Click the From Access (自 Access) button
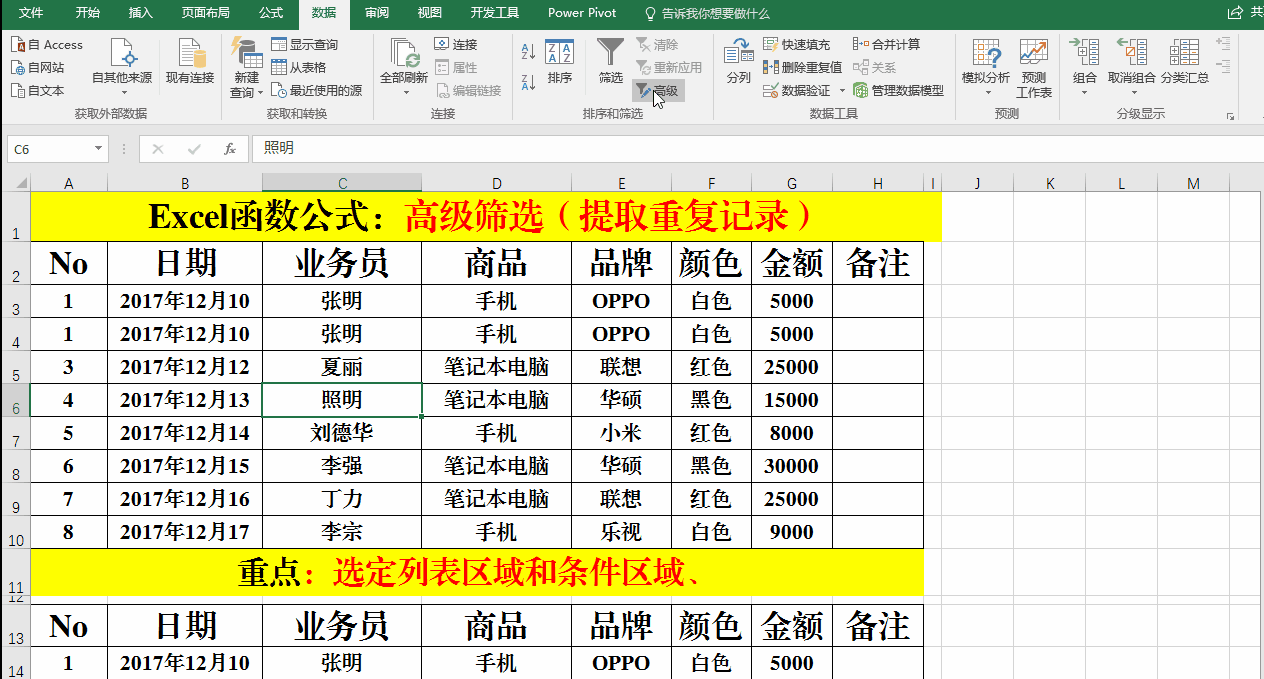 (47, 44)
